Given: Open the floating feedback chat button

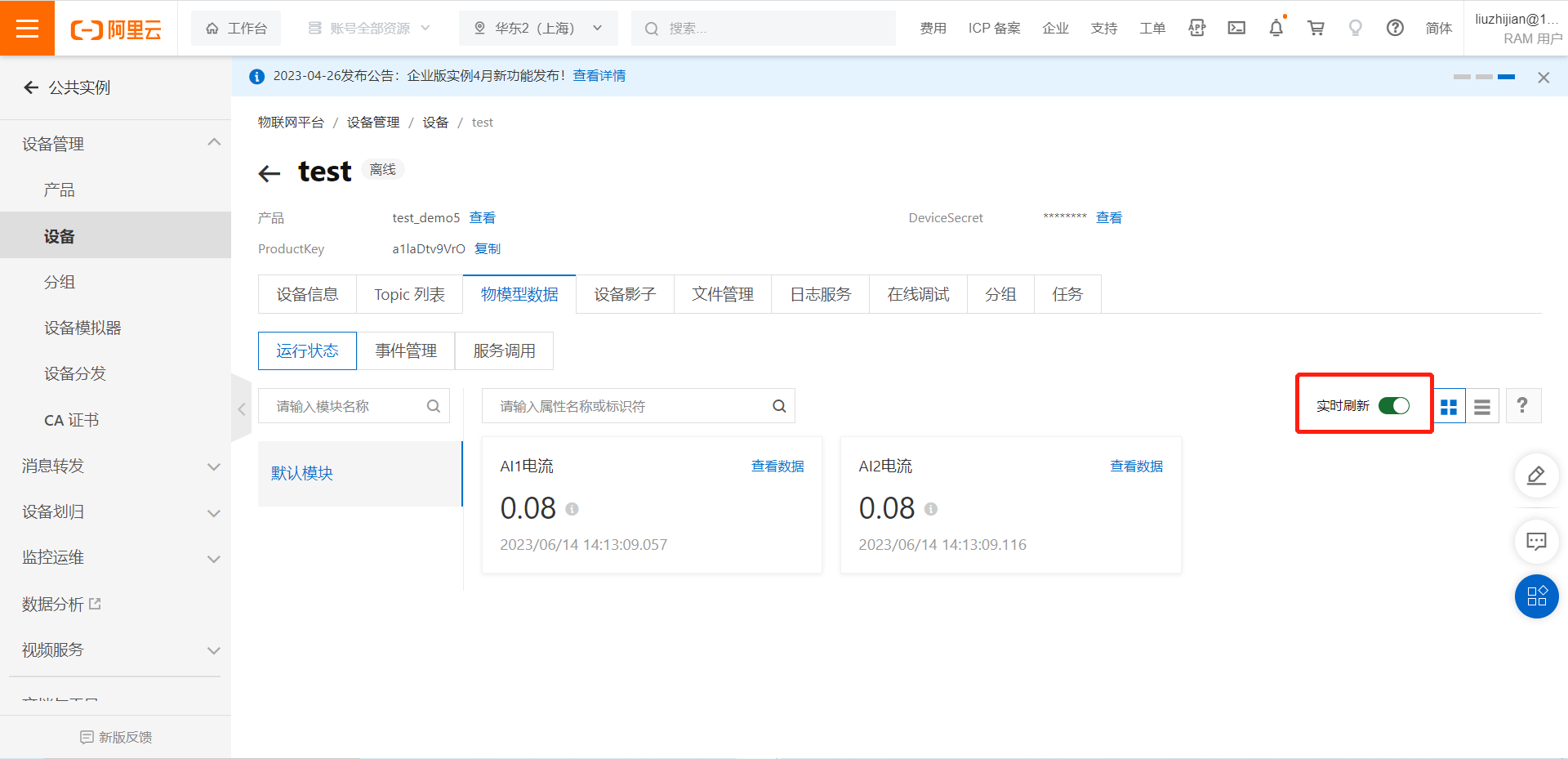Looking at the screenshot, I should [x=1536, y=541].
